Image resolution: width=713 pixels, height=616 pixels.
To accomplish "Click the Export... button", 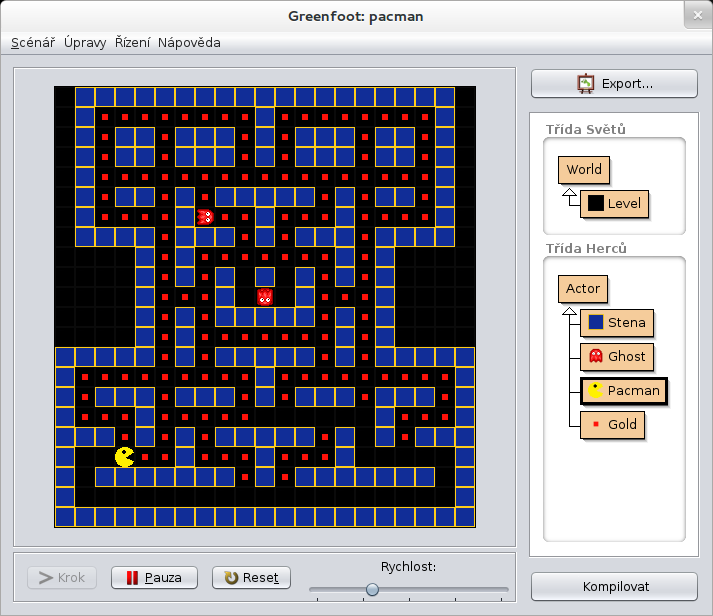I will pos(614,84).
